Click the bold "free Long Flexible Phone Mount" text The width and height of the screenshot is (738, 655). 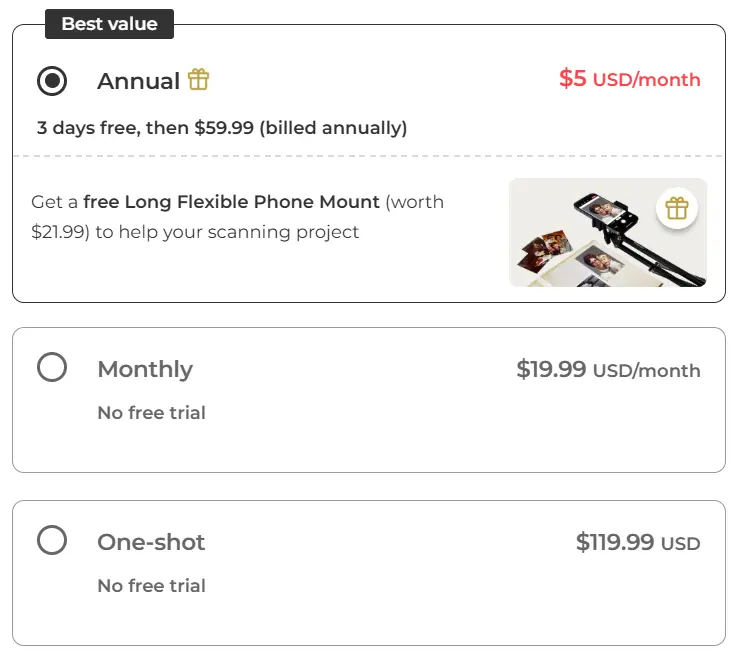coord(231,201)
